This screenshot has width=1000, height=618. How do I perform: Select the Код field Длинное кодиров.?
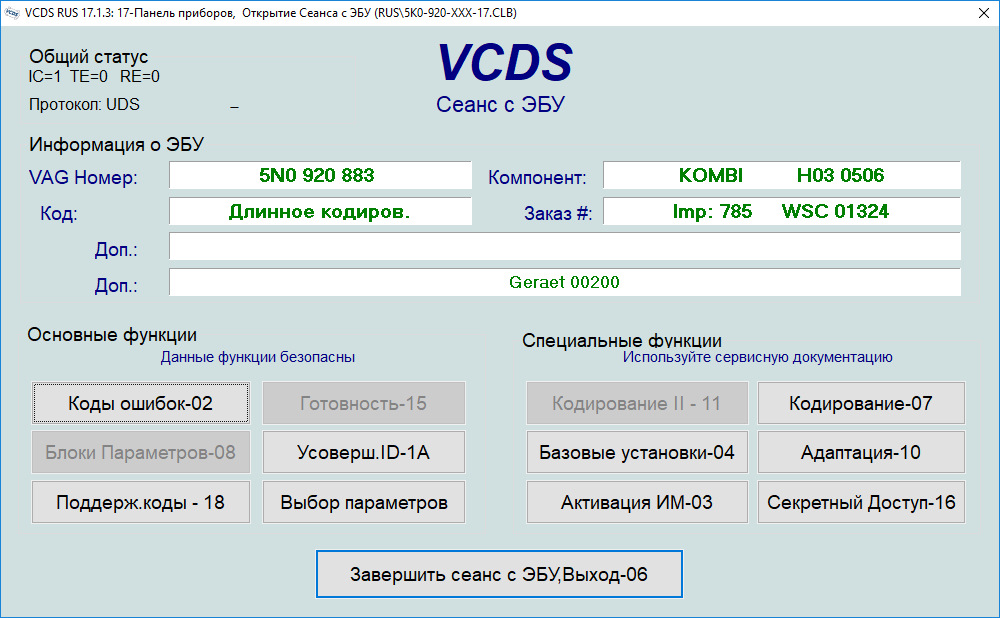(x=320, y=211)
